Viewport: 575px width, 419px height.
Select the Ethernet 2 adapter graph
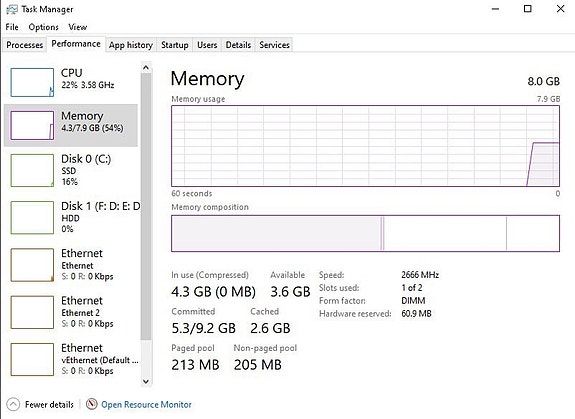(x=32, y=312)
